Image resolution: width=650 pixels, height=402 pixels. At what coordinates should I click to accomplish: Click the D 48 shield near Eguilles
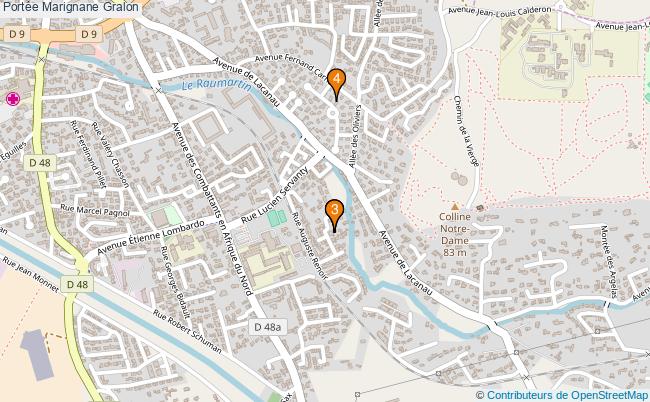pos(40,163)
